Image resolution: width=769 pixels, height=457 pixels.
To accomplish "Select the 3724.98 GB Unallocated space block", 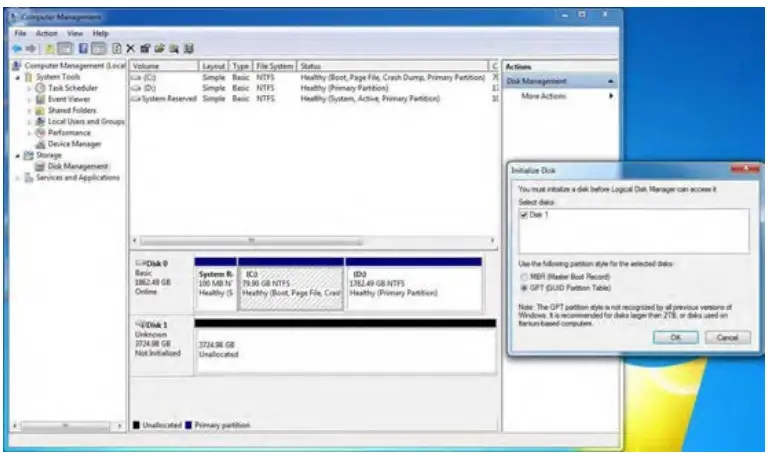I will click(345, 347).
